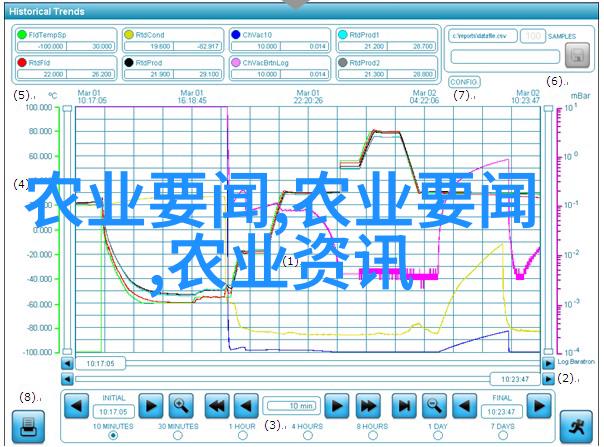Screen dimensions: 604x447
Task: Click the Historical Trends title
Action: pos(47,12)
